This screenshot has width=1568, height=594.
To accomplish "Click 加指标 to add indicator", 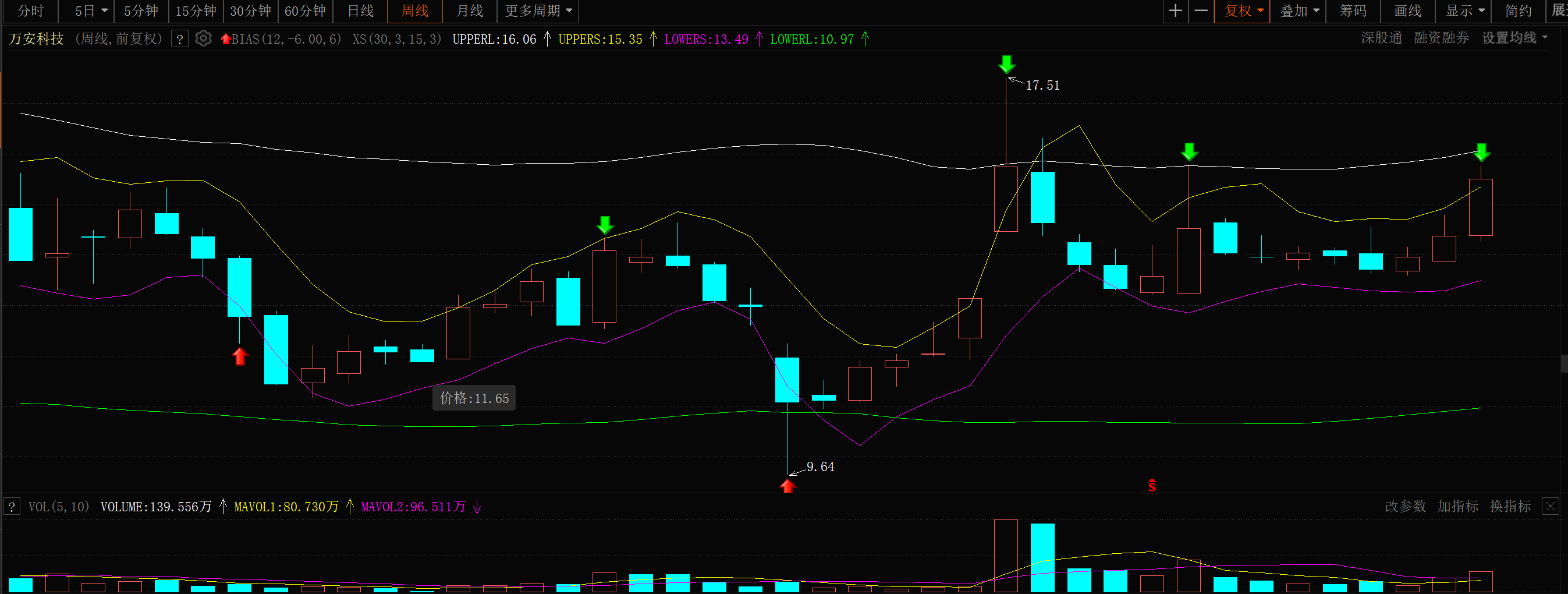I will pyautogui.click(x=1458, y=506).
